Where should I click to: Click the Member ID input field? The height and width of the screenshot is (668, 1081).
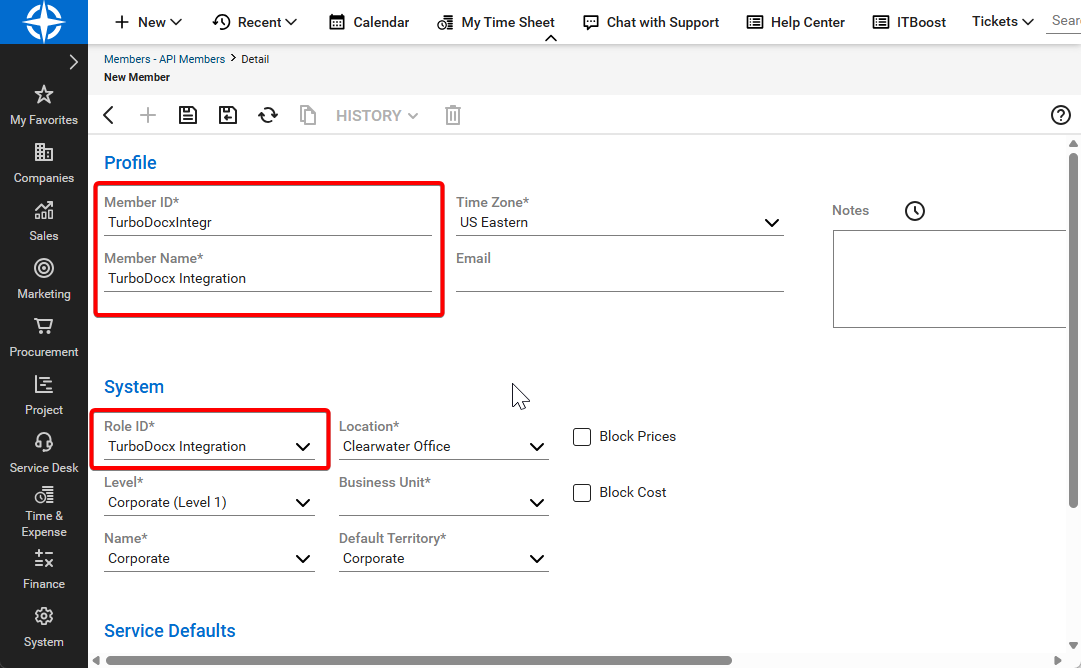268,223
